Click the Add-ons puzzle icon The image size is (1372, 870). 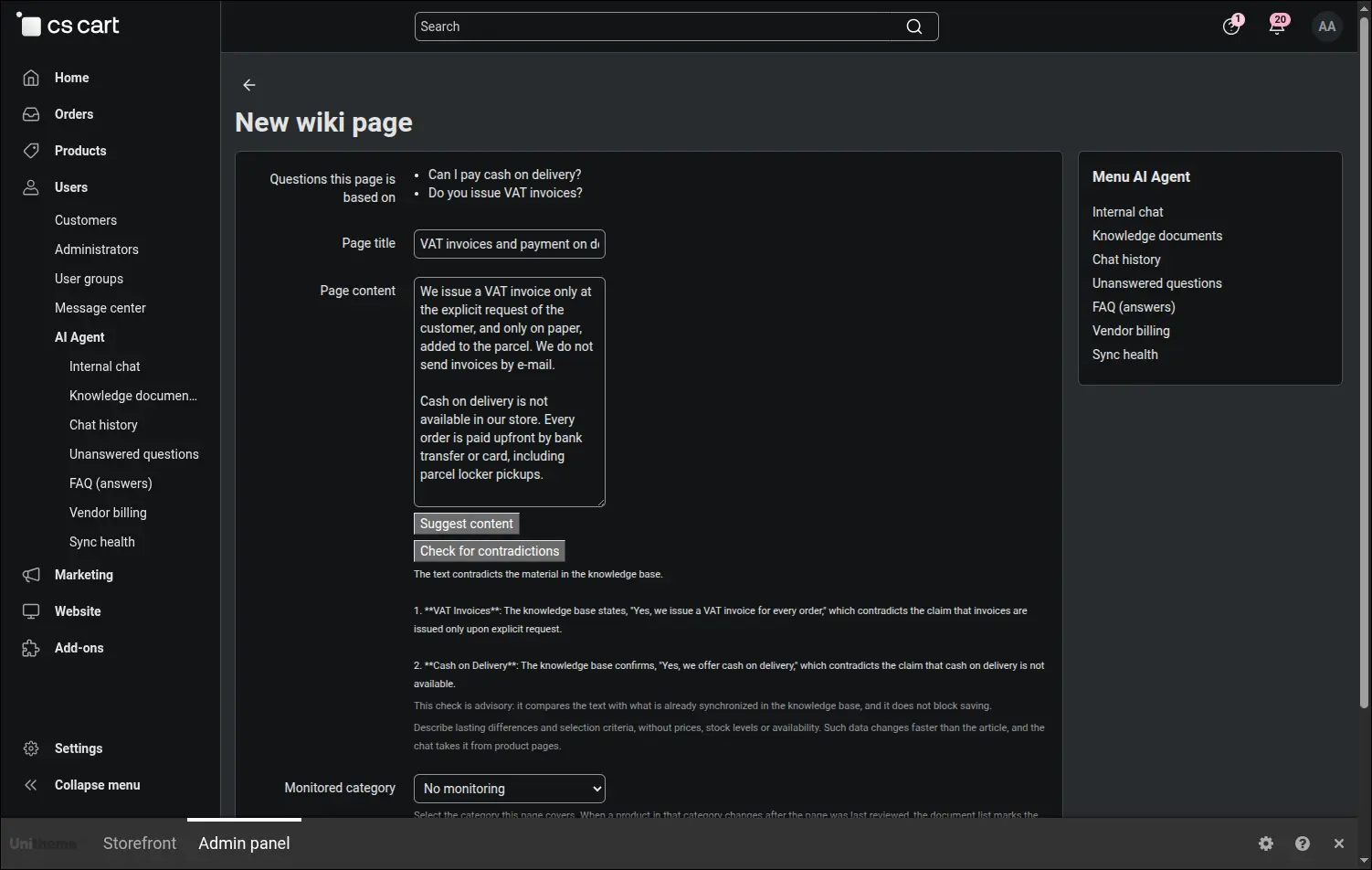click(x=31, y=648)
